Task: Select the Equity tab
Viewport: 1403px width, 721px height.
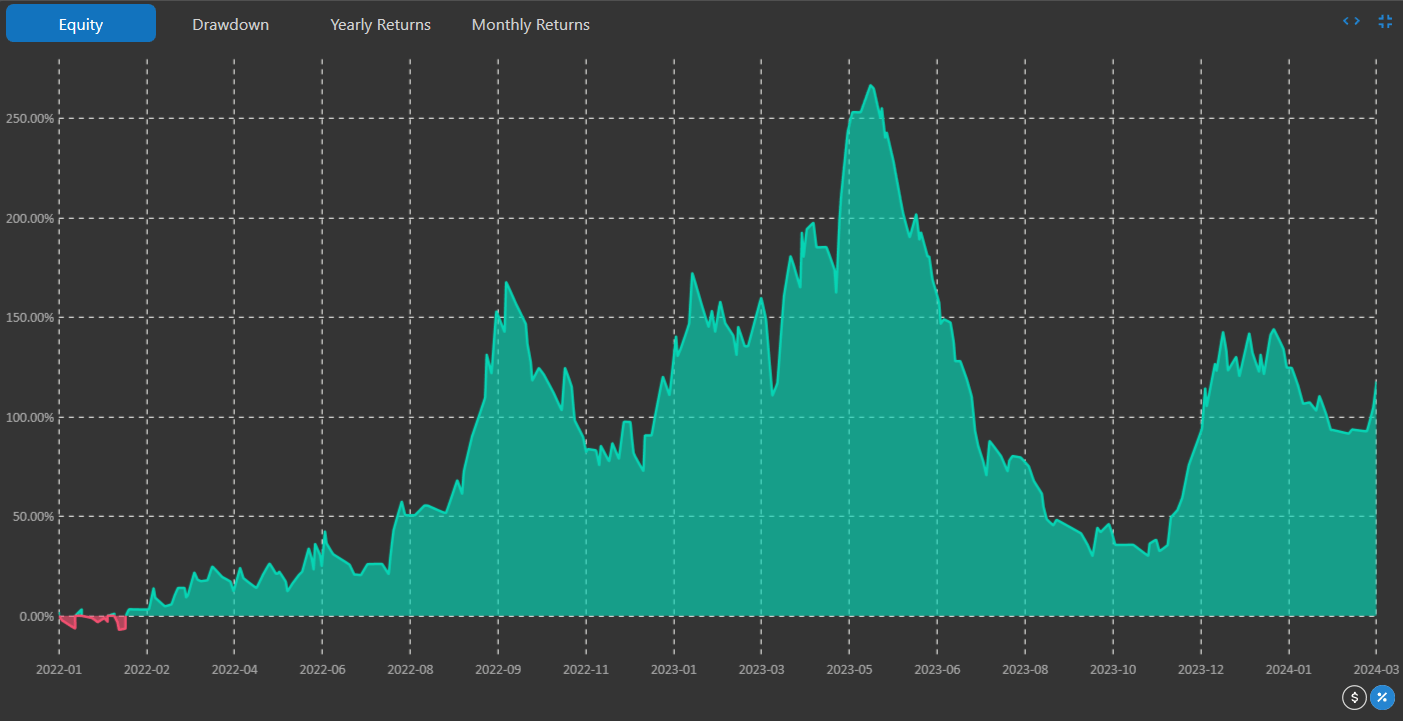Action: point(81,24)
